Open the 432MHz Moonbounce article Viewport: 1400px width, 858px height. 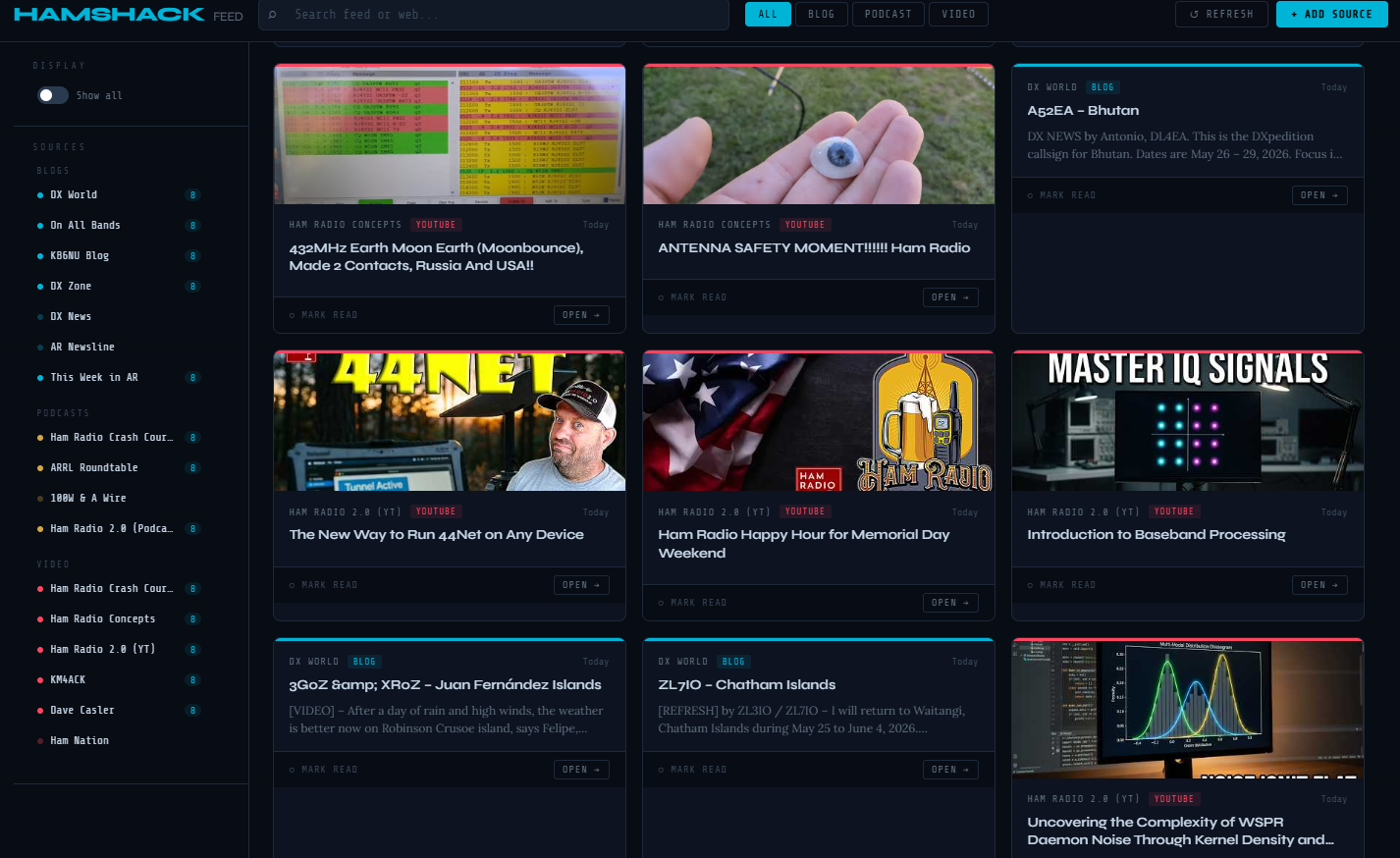tap(581, 315)
